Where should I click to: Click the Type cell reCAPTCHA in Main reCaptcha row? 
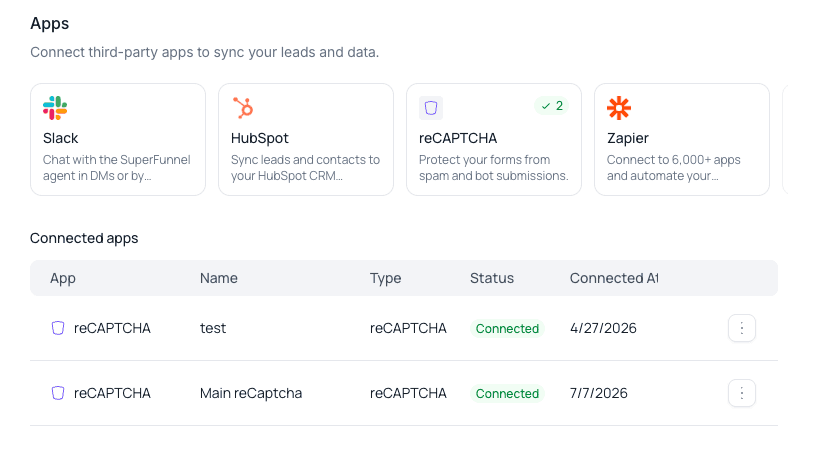coord(408,393)
